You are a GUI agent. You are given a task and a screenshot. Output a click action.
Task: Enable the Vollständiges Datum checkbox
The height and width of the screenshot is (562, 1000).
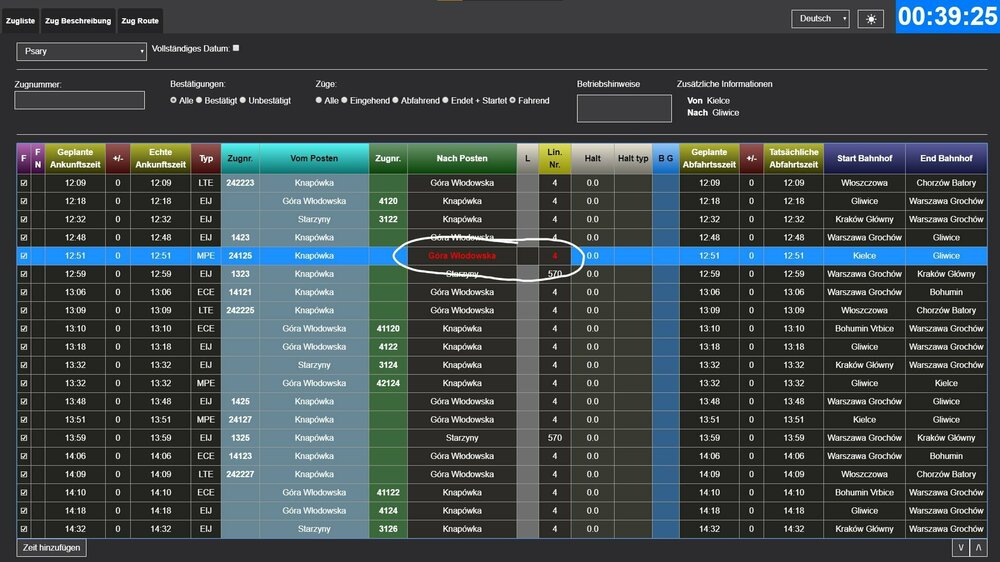coord(236,48)
